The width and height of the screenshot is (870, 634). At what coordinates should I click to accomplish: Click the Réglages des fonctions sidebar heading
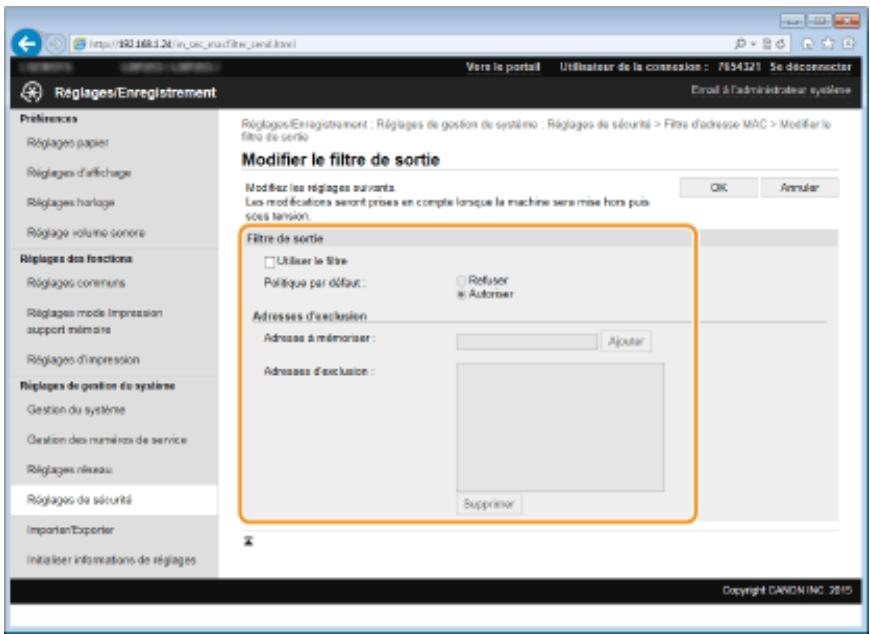point(76,259)
